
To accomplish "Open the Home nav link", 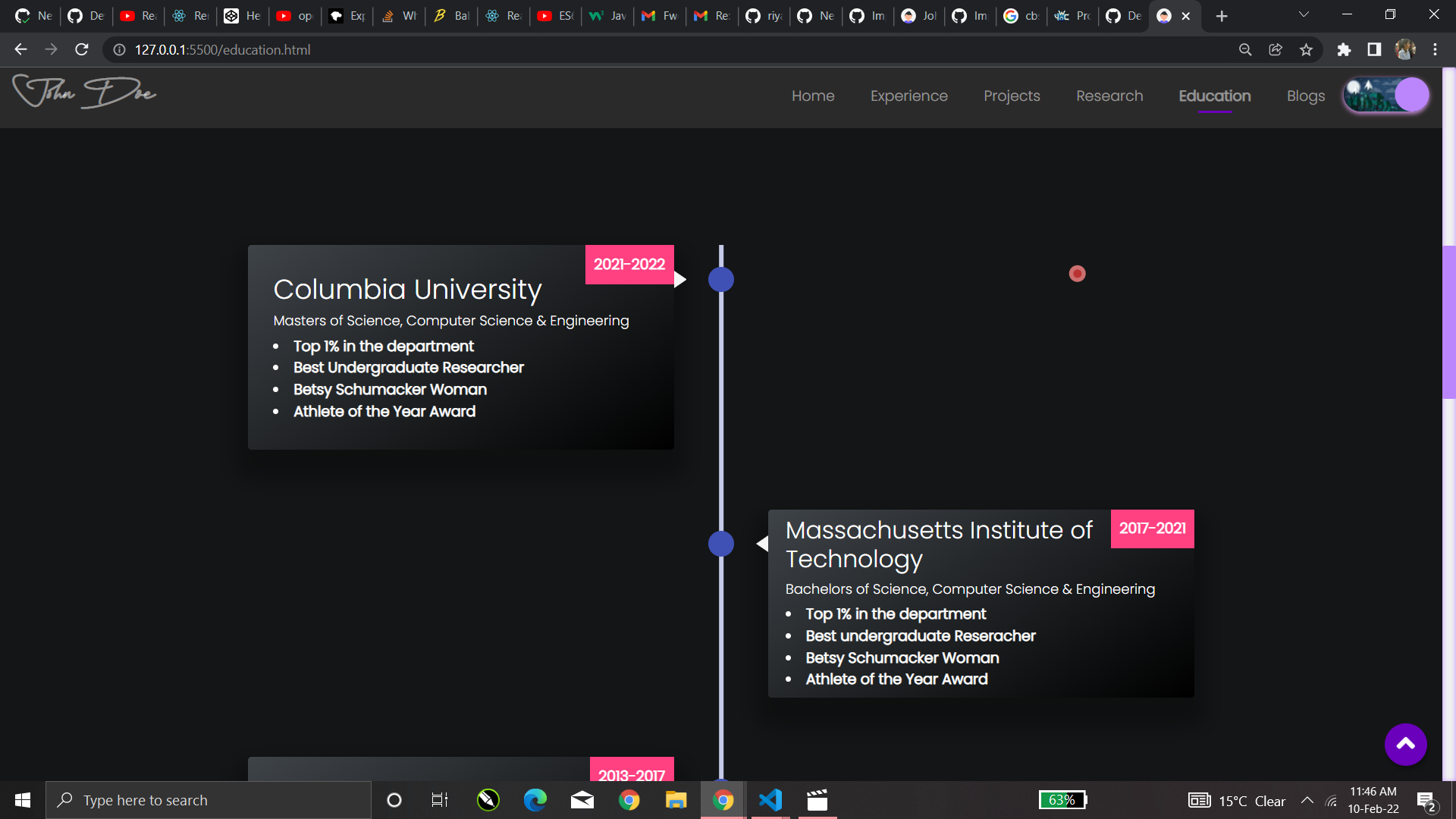I will coord(813,96).
